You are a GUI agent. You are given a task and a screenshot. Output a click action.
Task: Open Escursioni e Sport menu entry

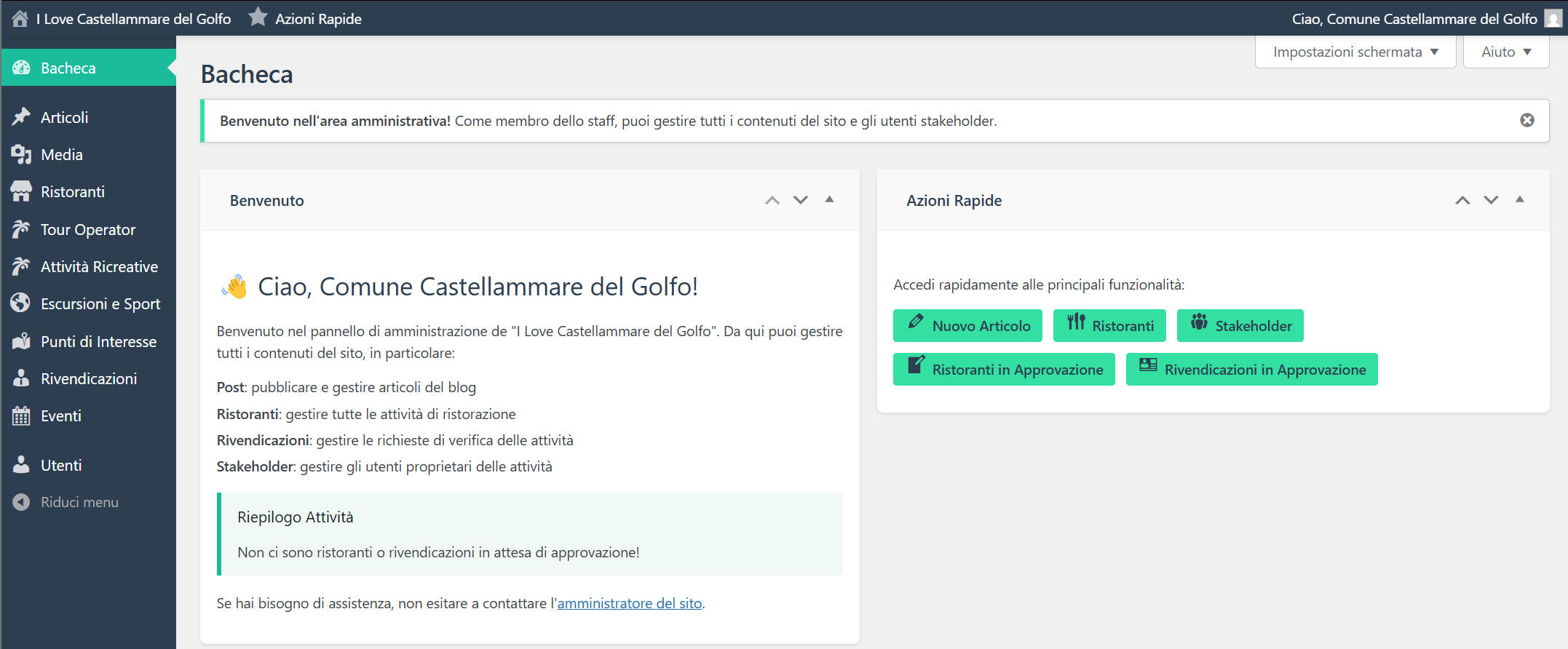(x=88, y=303)
